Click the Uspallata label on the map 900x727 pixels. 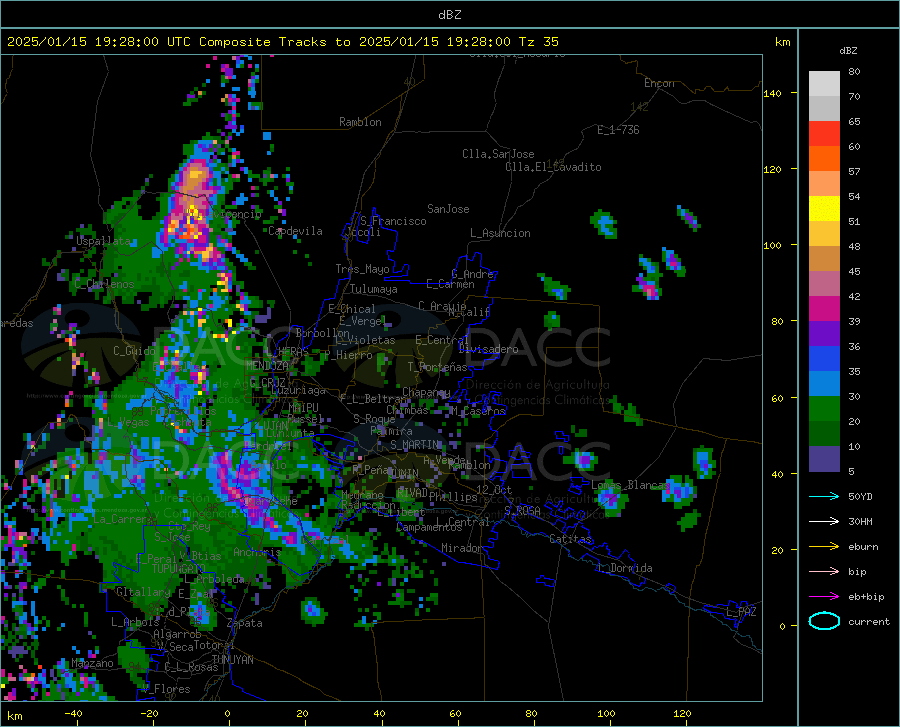pyautogui.click(x=104, y=241)
